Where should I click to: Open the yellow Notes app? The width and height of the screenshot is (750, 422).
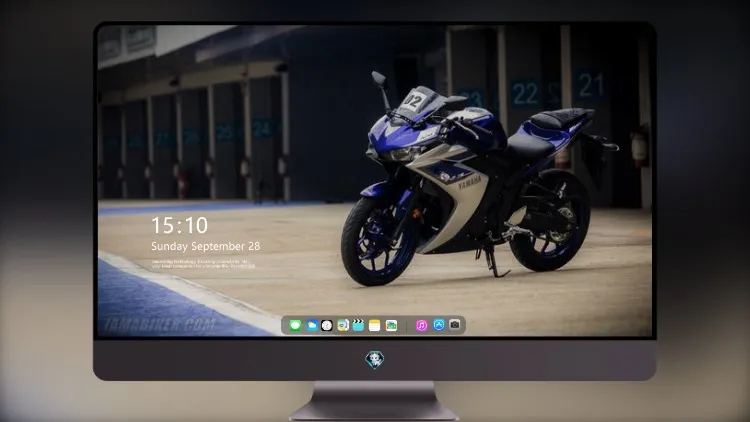[375, 325]
